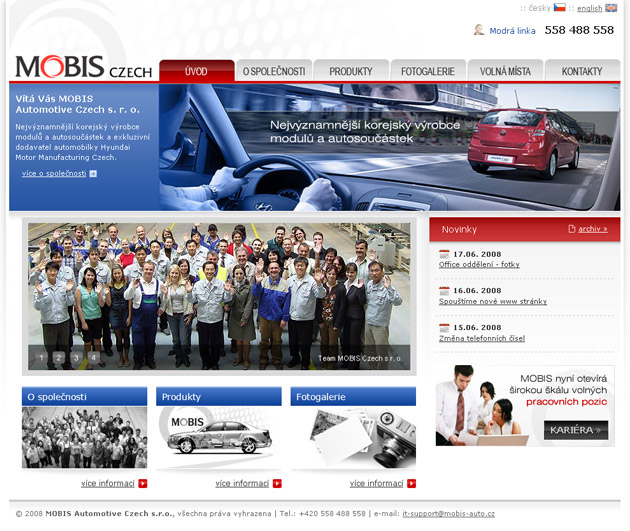Click red arrow under Produkty

pos(277,484)
